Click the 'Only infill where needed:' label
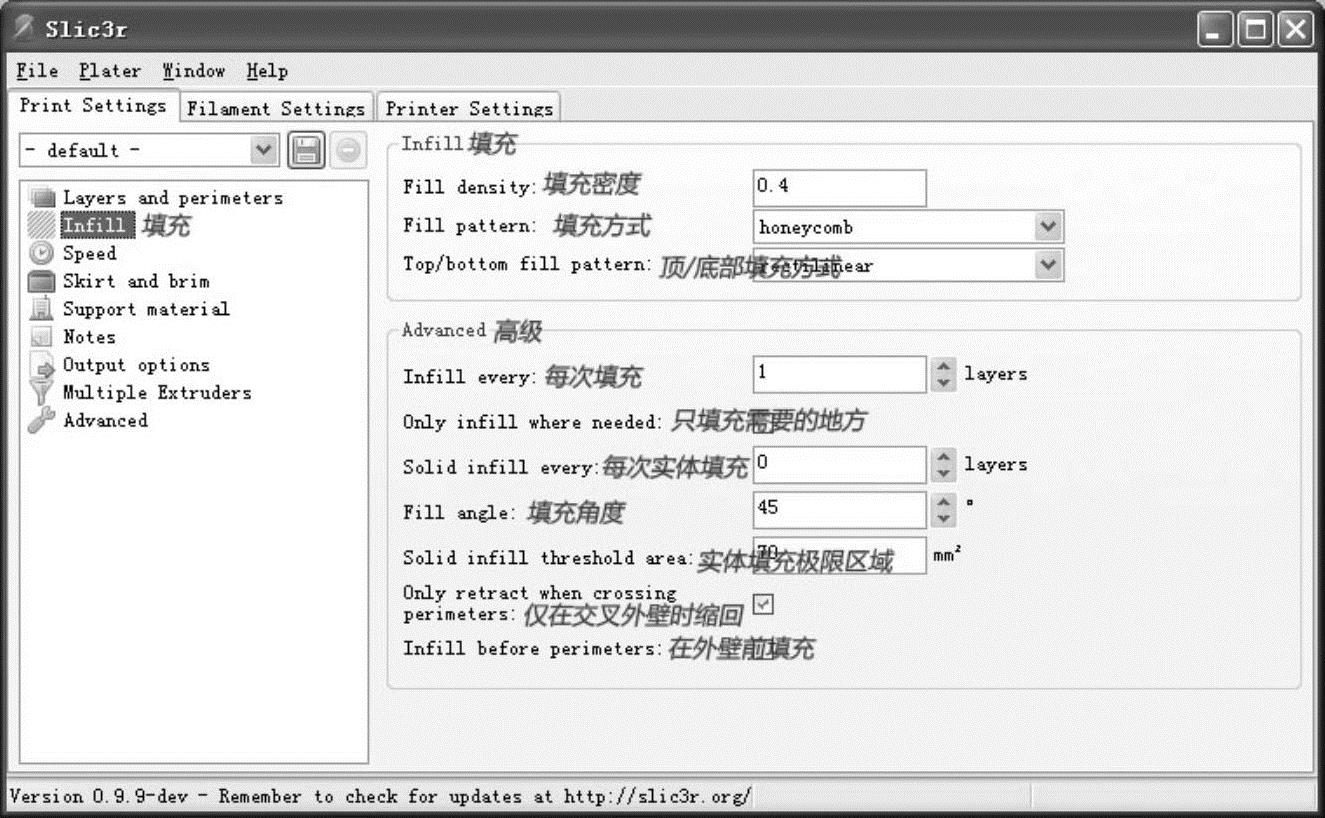 [533, 422]
